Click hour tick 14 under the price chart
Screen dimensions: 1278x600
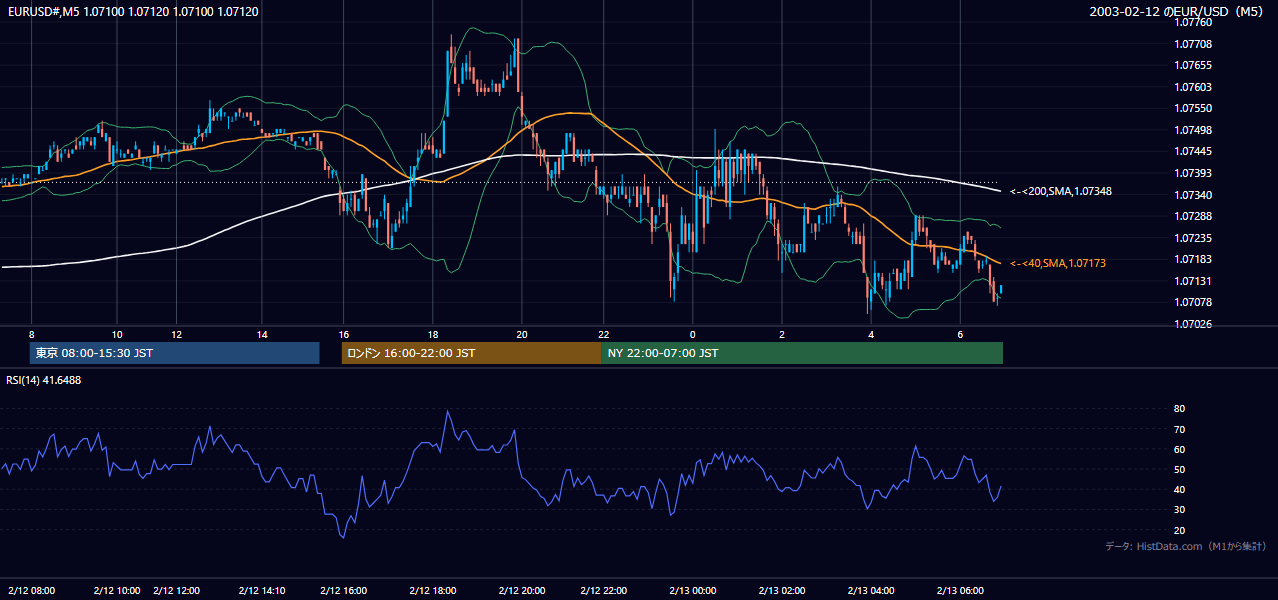point(262,334)
